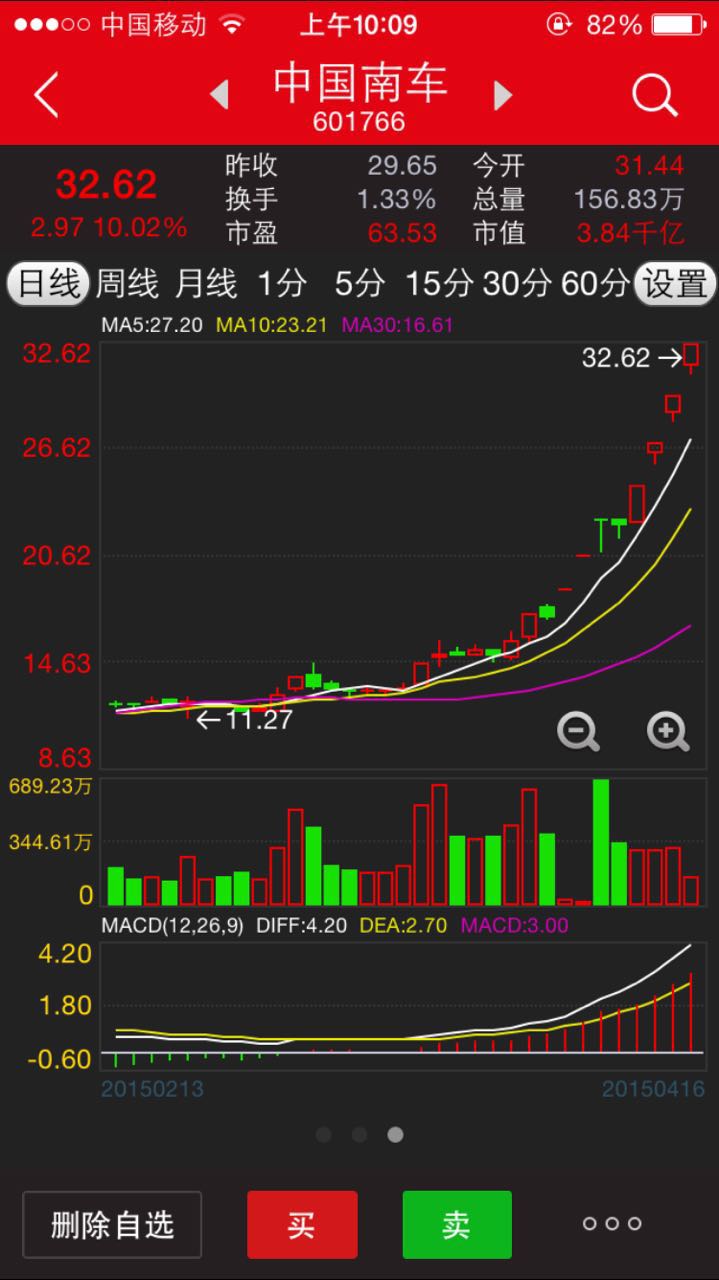Select the 15分 chart tab
719x1280 pixels.
439,283
